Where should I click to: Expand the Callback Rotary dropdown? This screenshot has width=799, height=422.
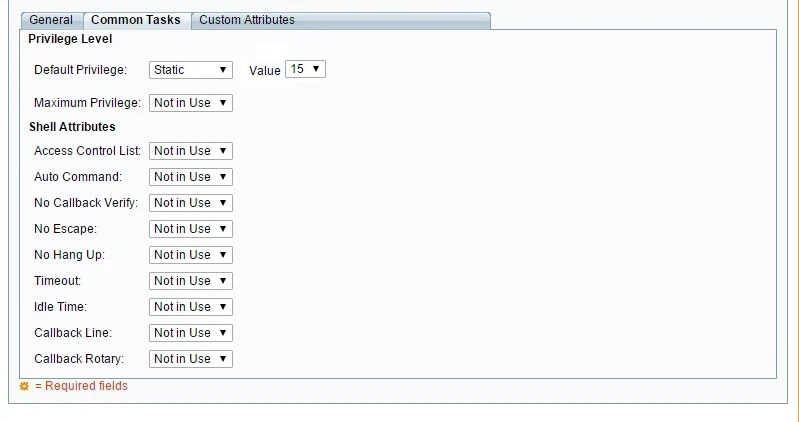tap(191, 359)
